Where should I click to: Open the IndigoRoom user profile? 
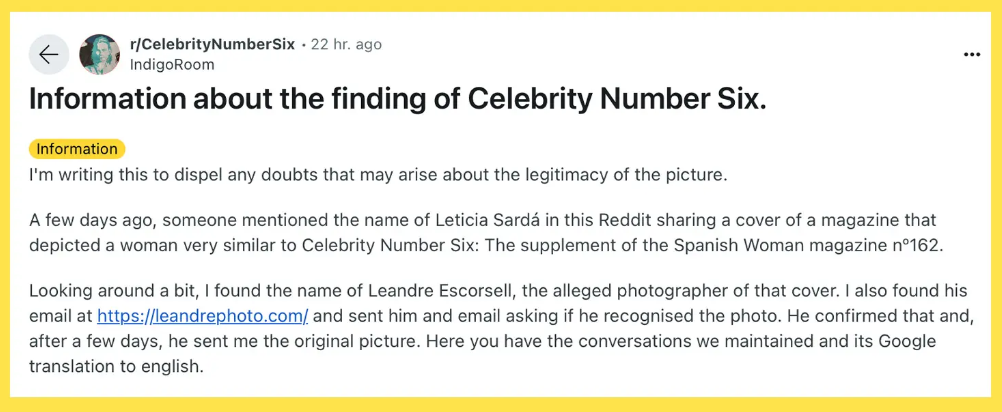click(x=172, y=65)
